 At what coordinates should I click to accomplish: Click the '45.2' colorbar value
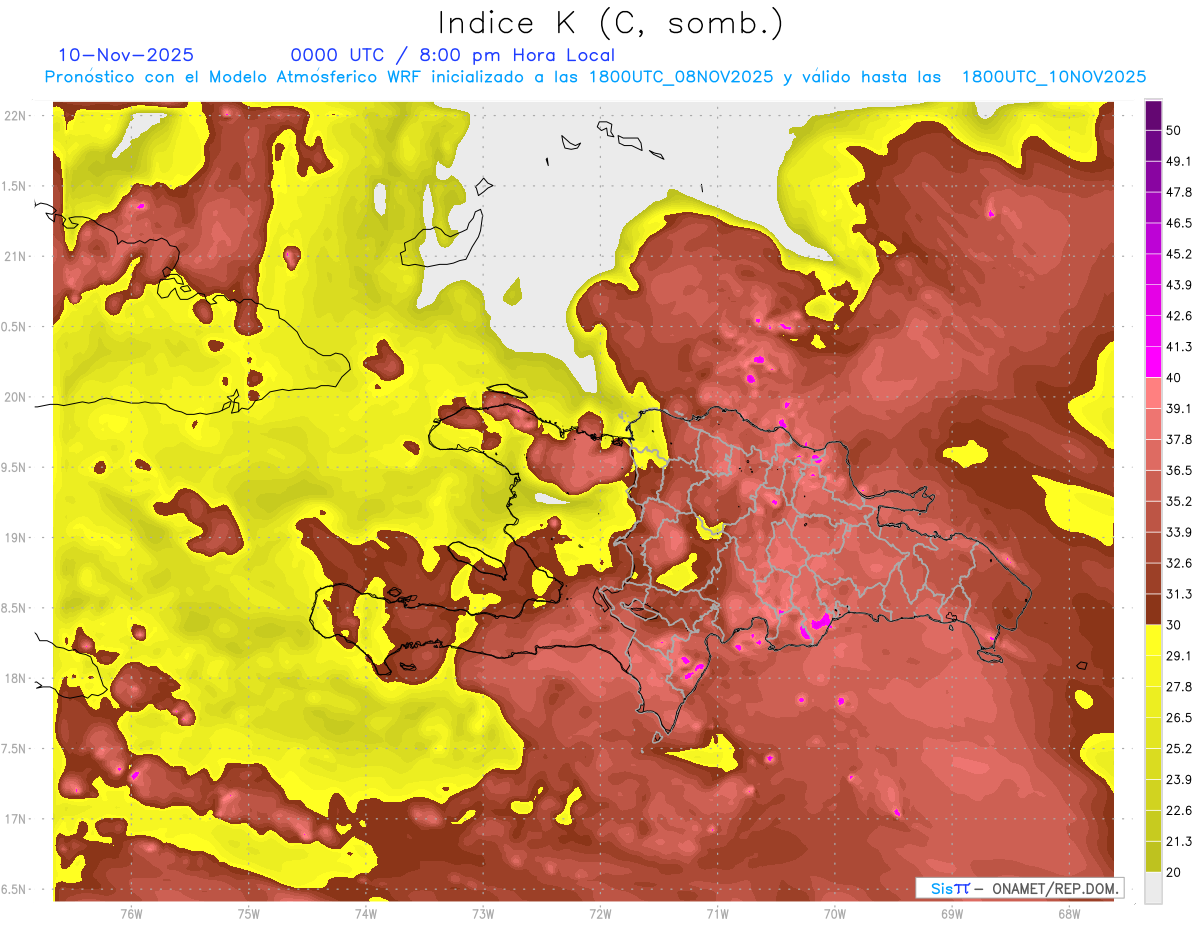click(1180, 254)
